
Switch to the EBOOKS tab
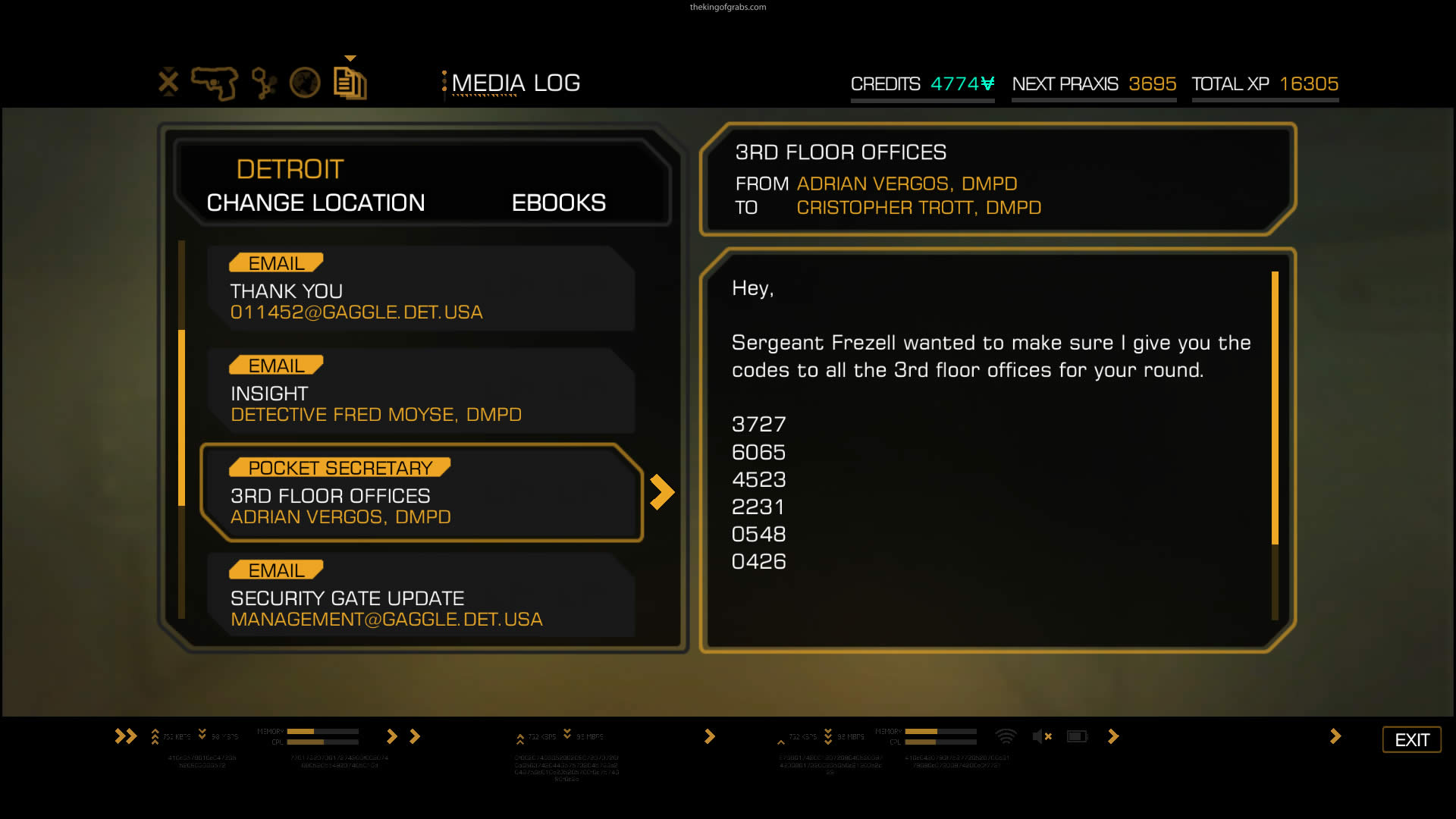(559, 202)
